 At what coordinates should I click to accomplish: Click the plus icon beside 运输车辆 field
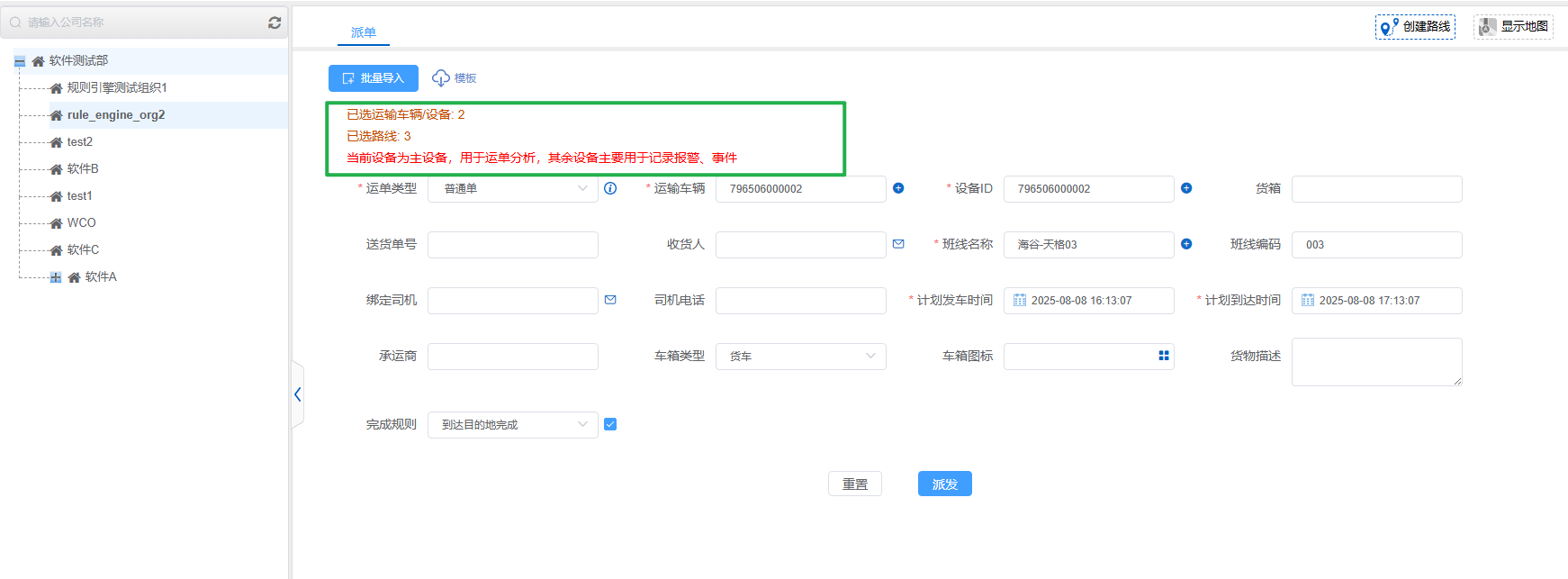pyautogui.click(x=898, y=188)
